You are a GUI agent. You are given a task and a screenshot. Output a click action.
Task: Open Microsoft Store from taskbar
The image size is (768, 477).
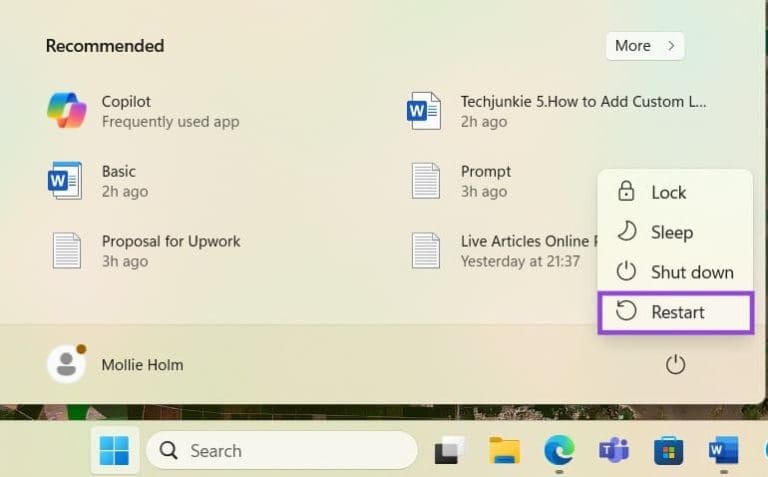pos(668,451)
